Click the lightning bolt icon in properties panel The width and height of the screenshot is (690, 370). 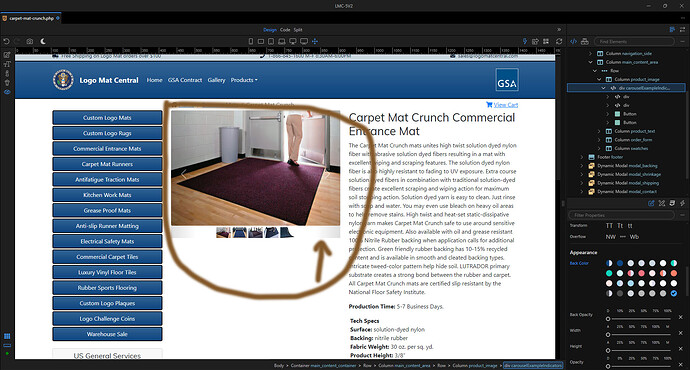pyautogui.click(x=682, y=203)
